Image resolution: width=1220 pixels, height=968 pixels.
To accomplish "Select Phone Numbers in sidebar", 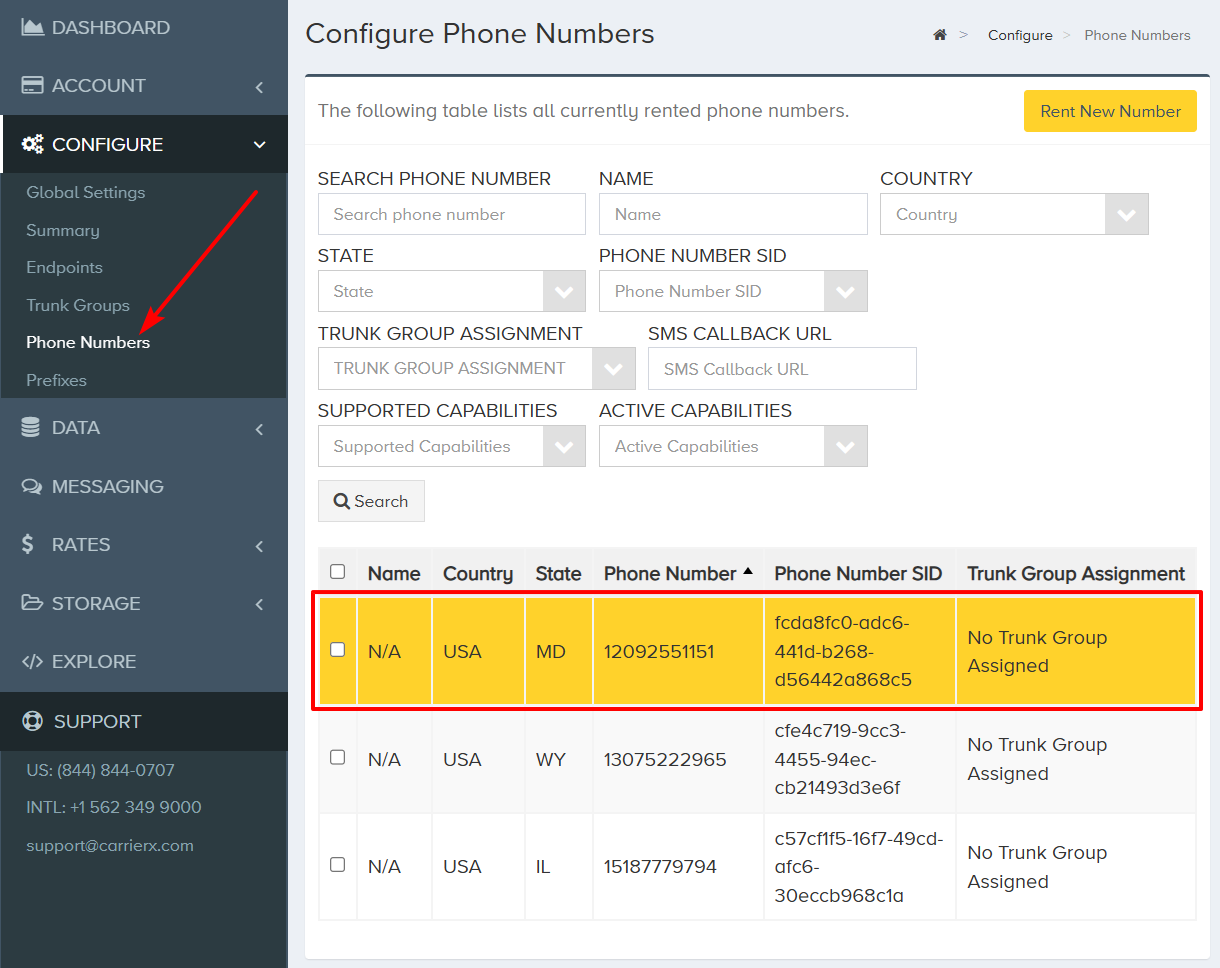I will click(x=88, y=342).
